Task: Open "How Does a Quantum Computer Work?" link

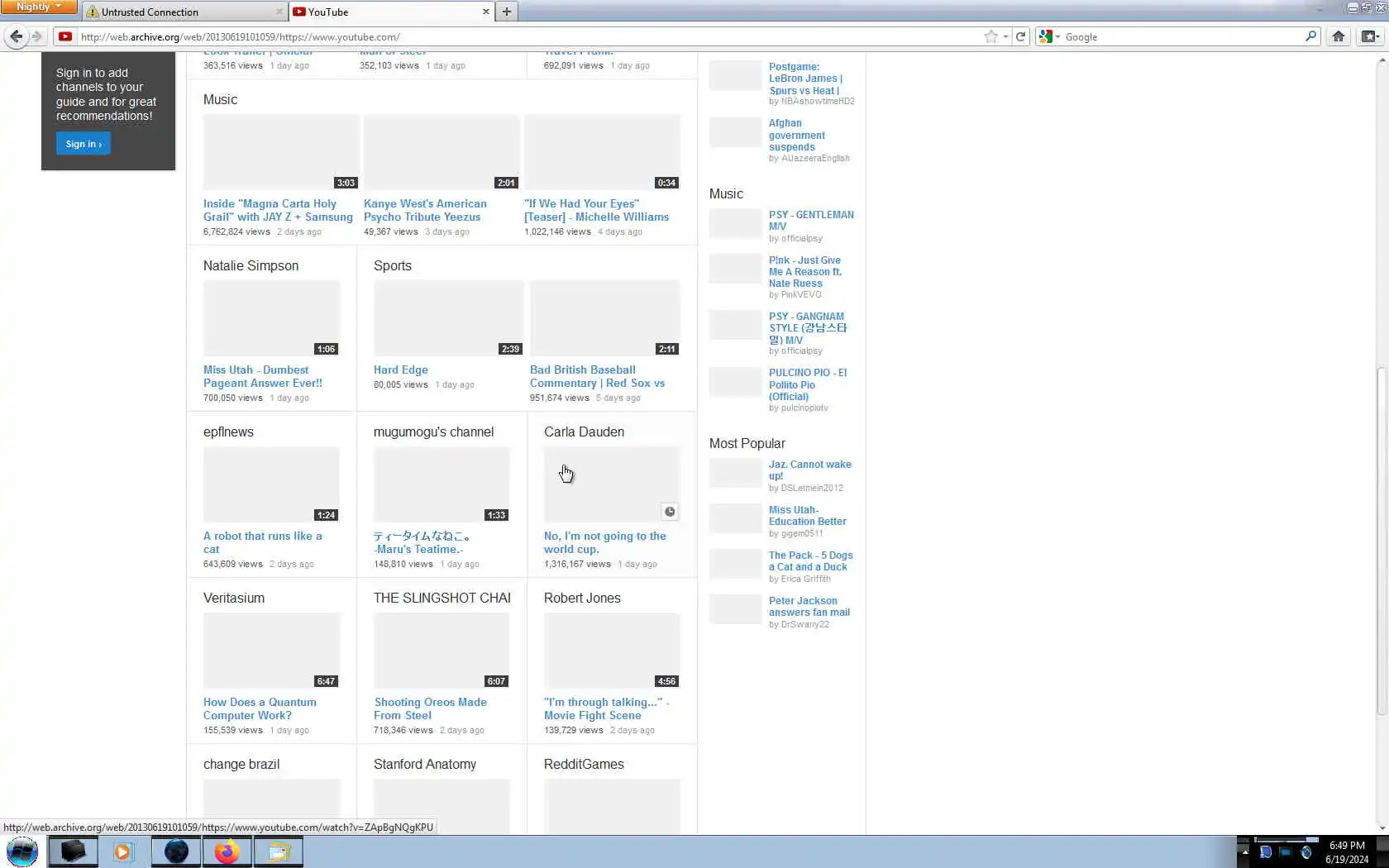Action: tap(260, 708)
